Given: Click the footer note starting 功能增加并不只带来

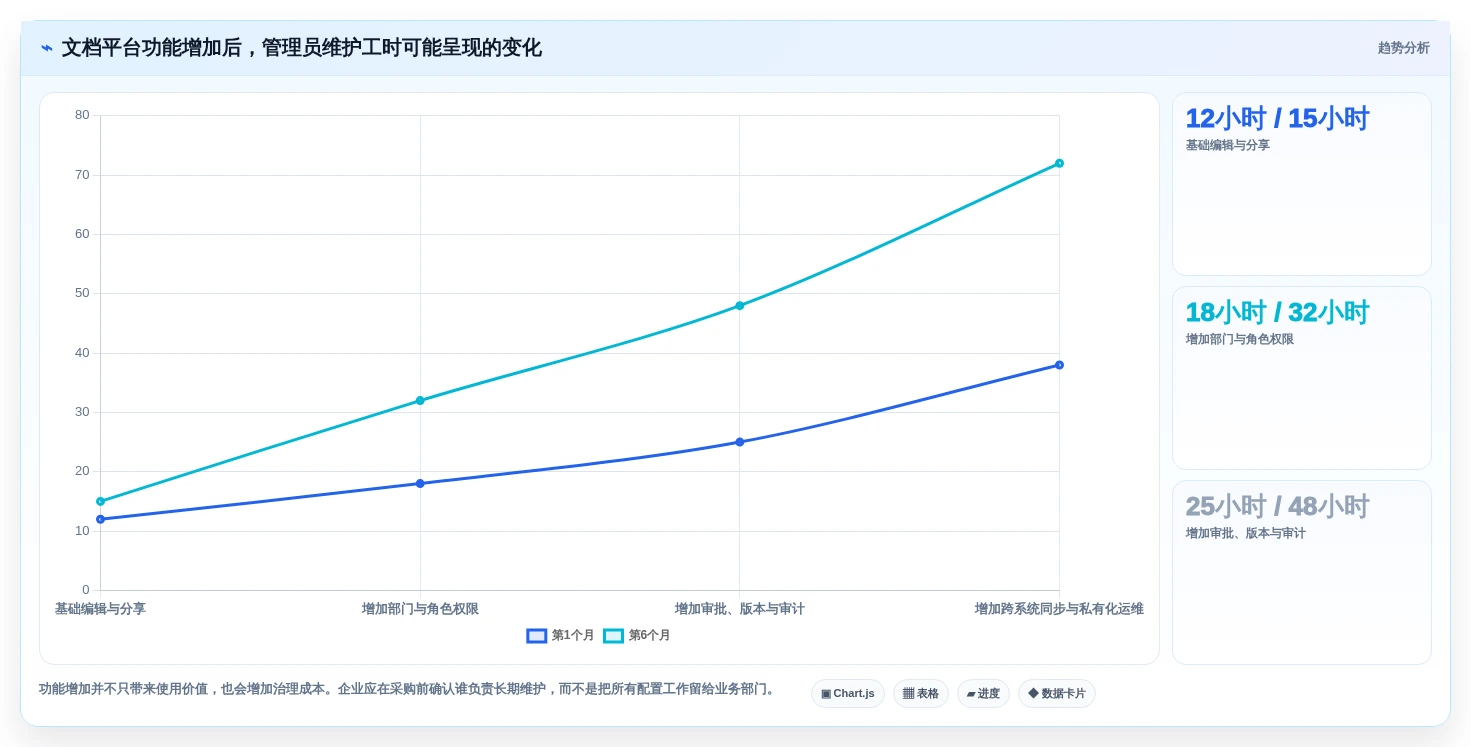Looking at the screenshot, I should [x=408, y=689].
